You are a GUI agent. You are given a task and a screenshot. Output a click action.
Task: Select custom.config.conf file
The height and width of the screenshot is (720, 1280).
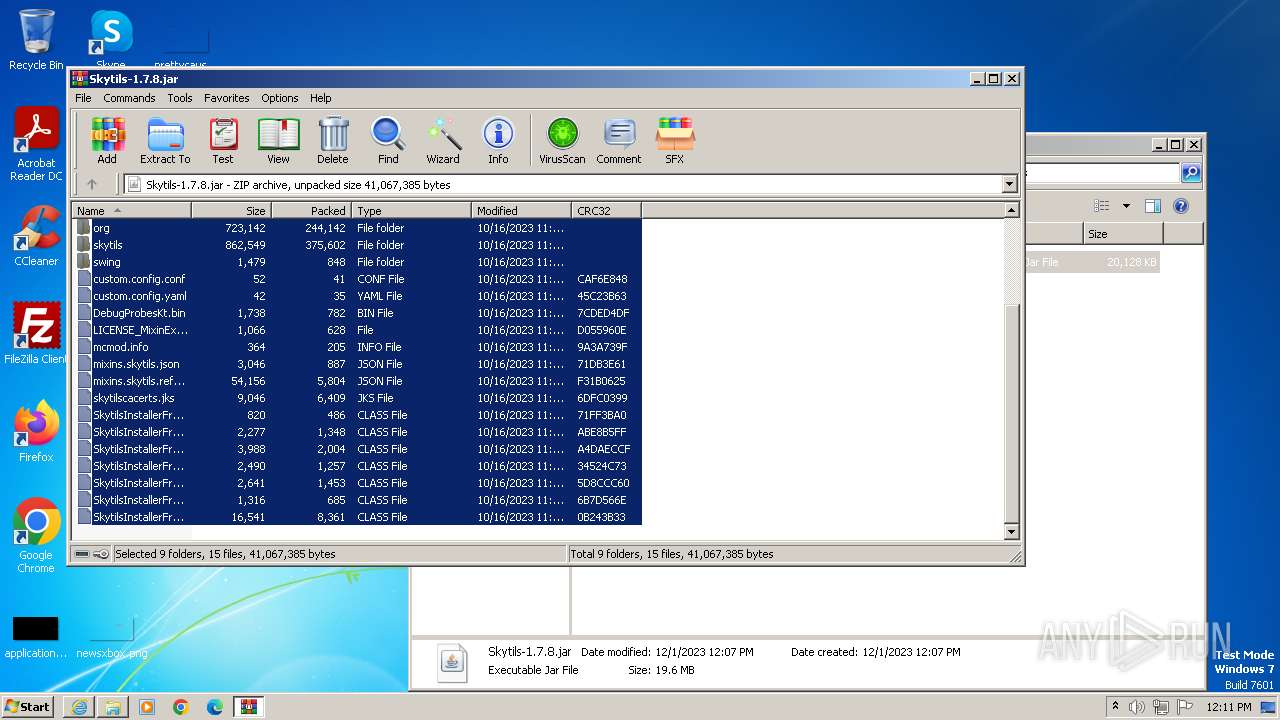coord(357,279)
